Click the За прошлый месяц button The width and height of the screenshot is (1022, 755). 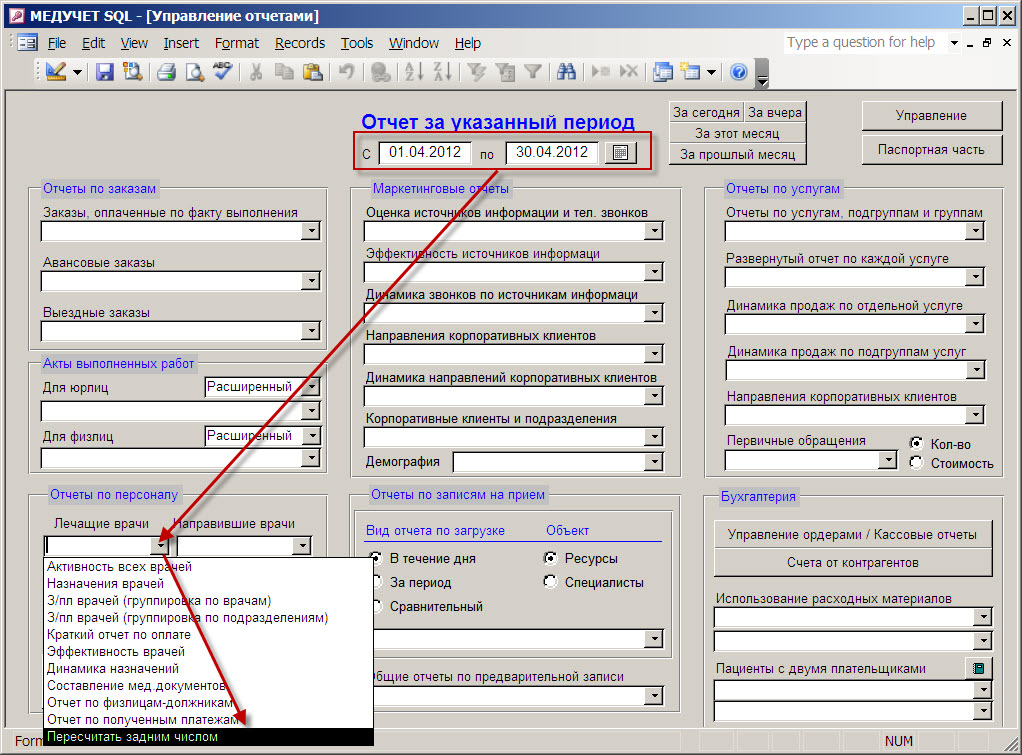point(737,154)
